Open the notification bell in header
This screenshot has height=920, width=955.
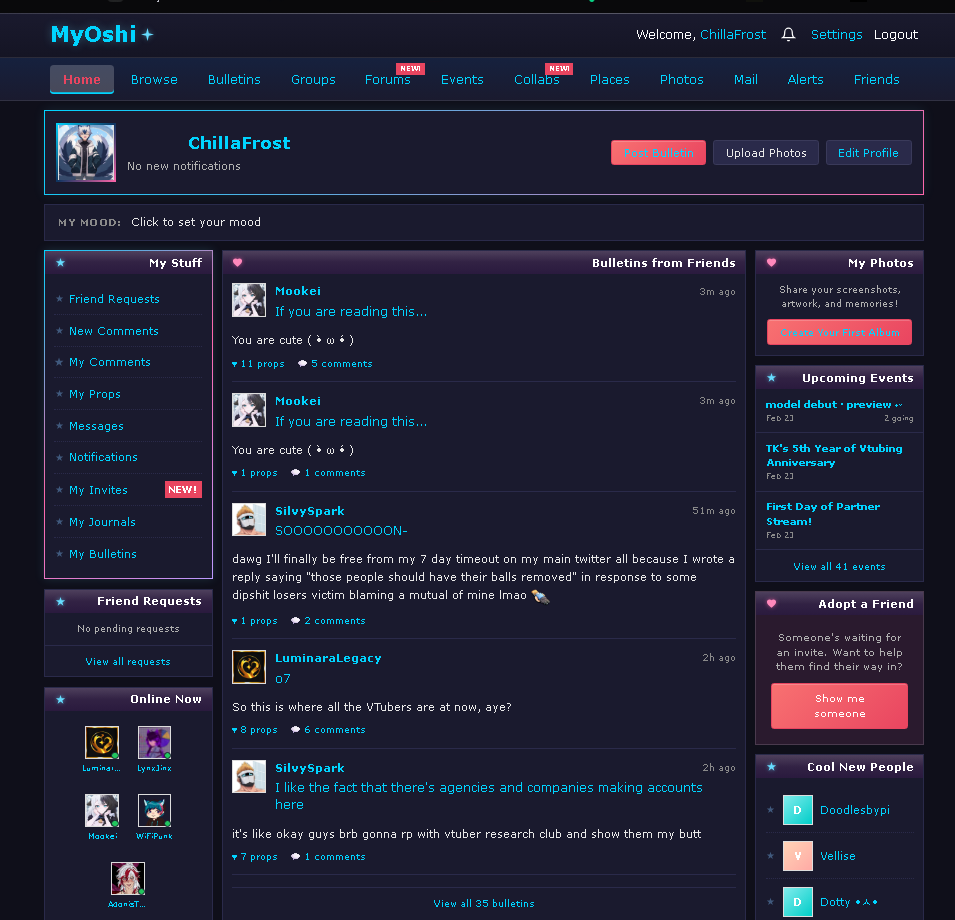tap(788, 35)
